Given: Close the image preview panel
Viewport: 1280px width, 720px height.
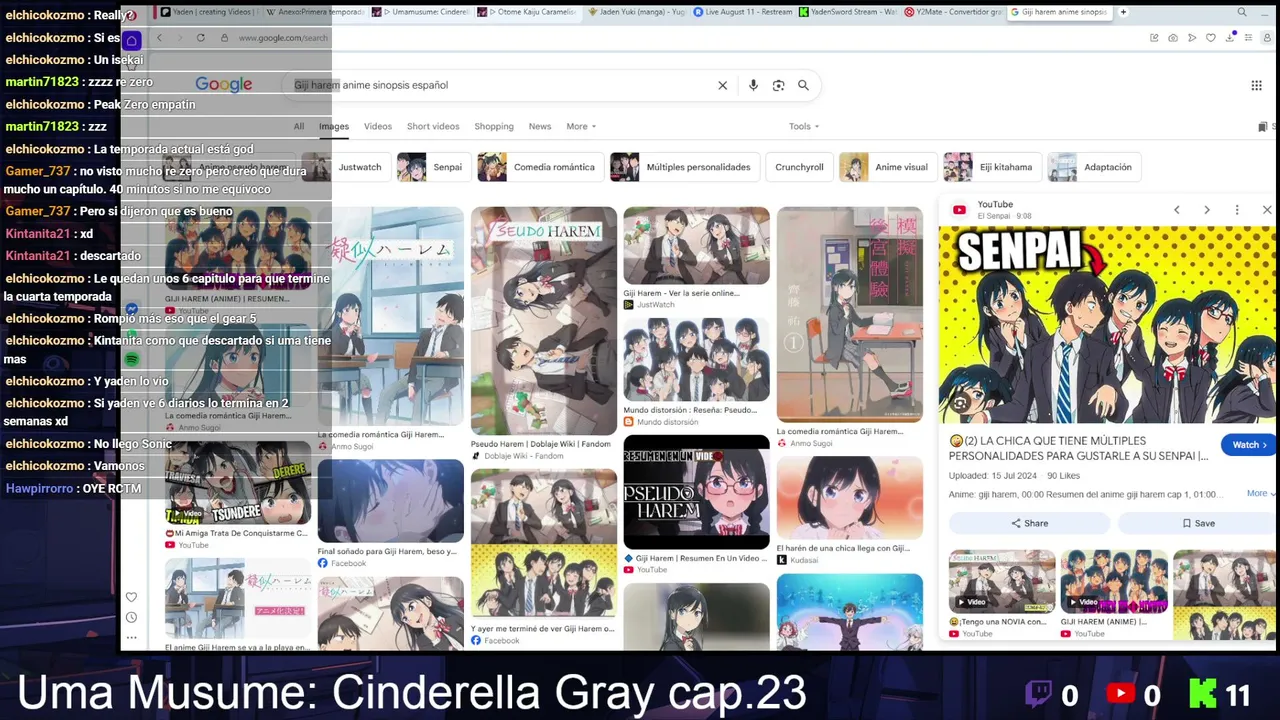Looking at the screenshot, I should click(x=1267, y=210).
